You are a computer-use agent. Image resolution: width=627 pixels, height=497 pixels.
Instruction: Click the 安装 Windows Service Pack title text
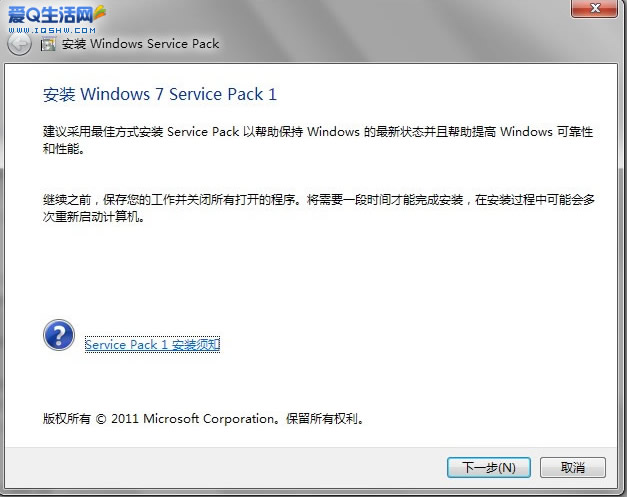(140, 44)
